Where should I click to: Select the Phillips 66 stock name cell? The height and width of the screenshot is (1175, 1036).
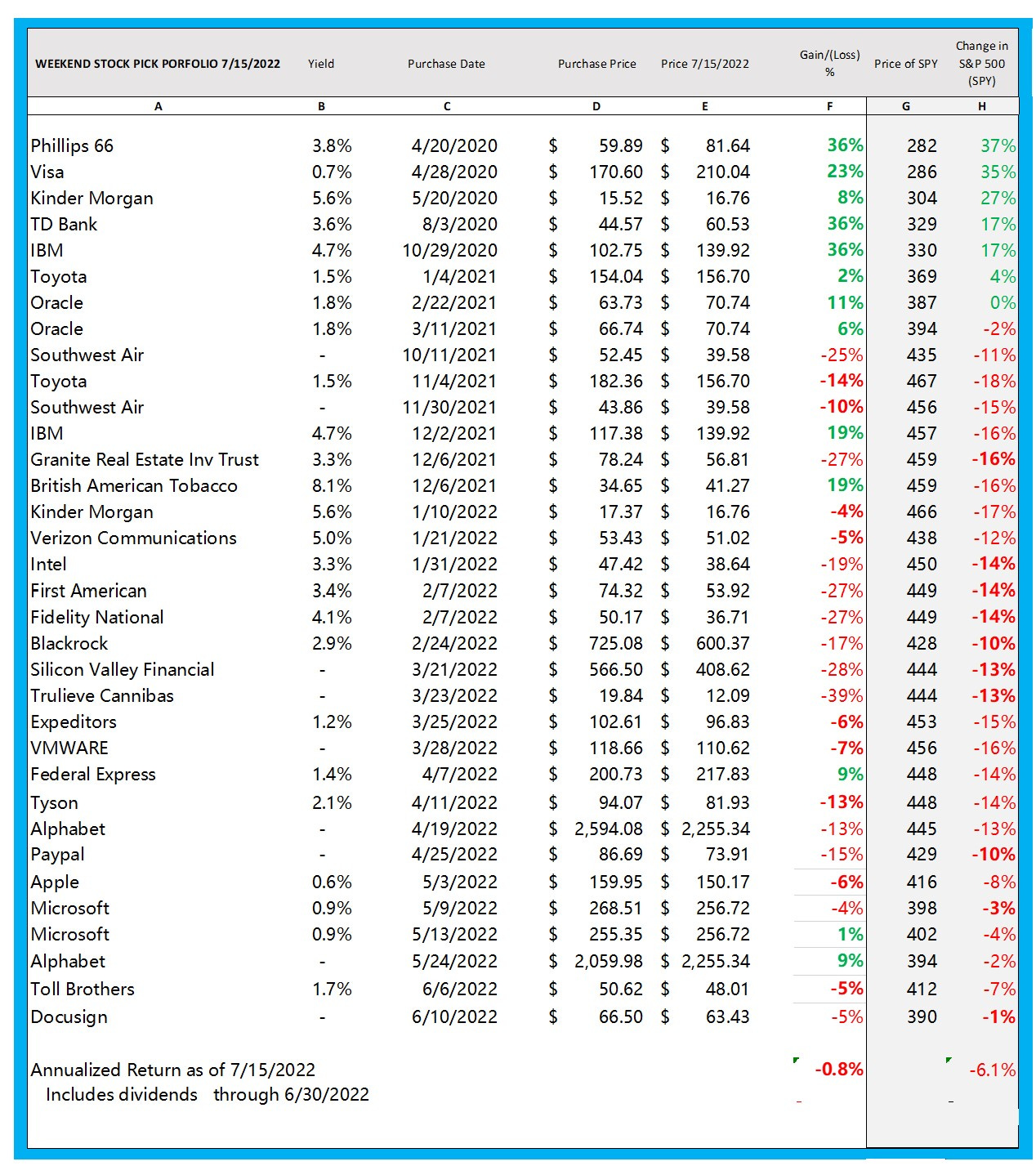(72, 145)
